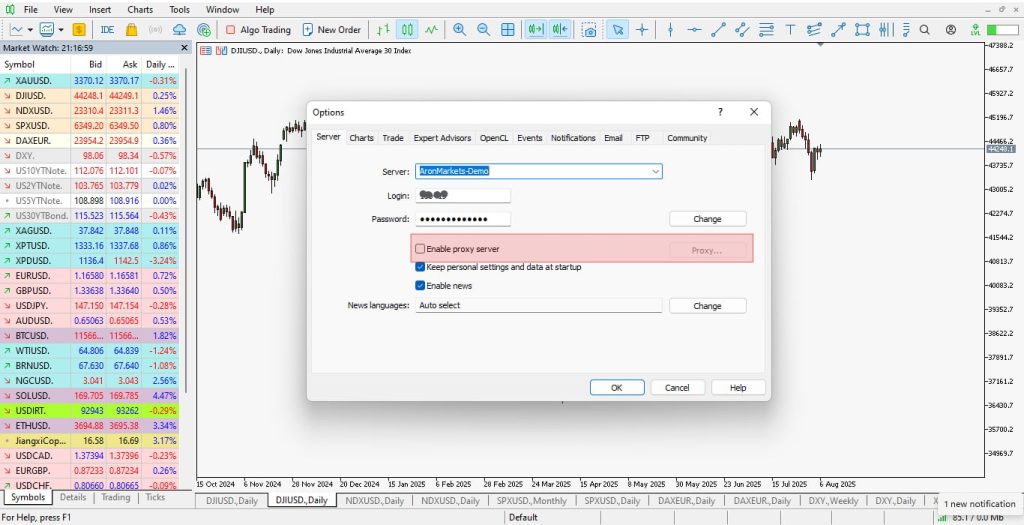Open the MetaEditor IDE

(x=107, y=29)
